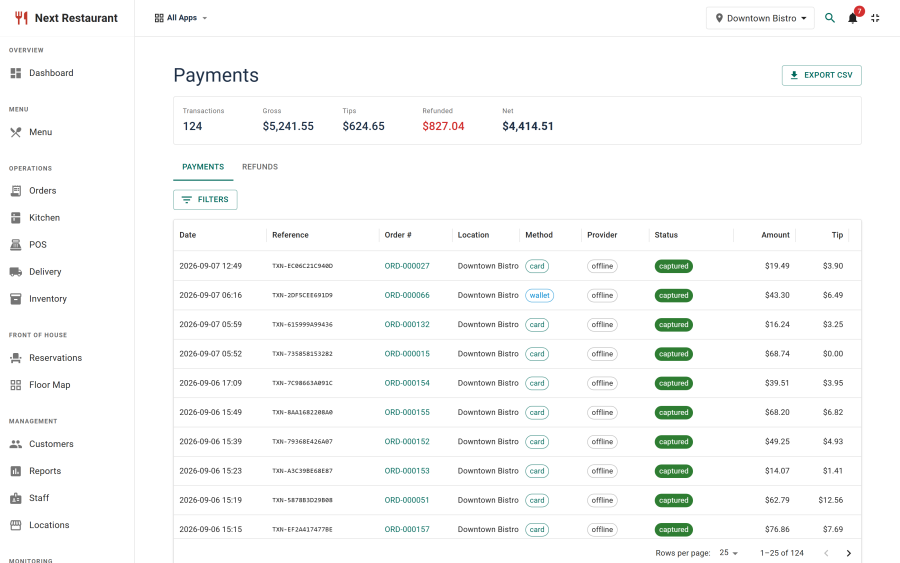Viewport: 900px width, 563px height.
Task: Click the Next Restaurant fork logo
Action: pyautogui.click(x=21, y=18)
